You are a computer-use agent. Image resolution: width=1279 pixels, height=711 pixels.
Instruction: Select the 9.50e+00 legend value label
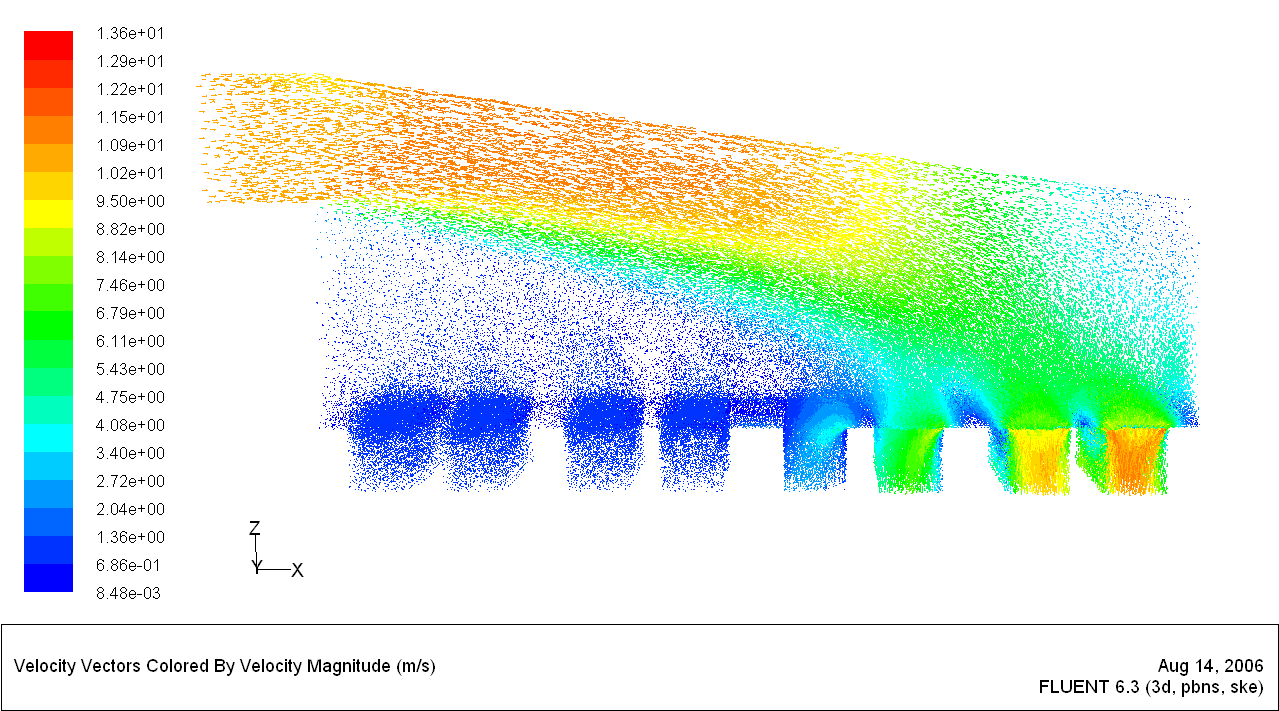coord(129,201)
